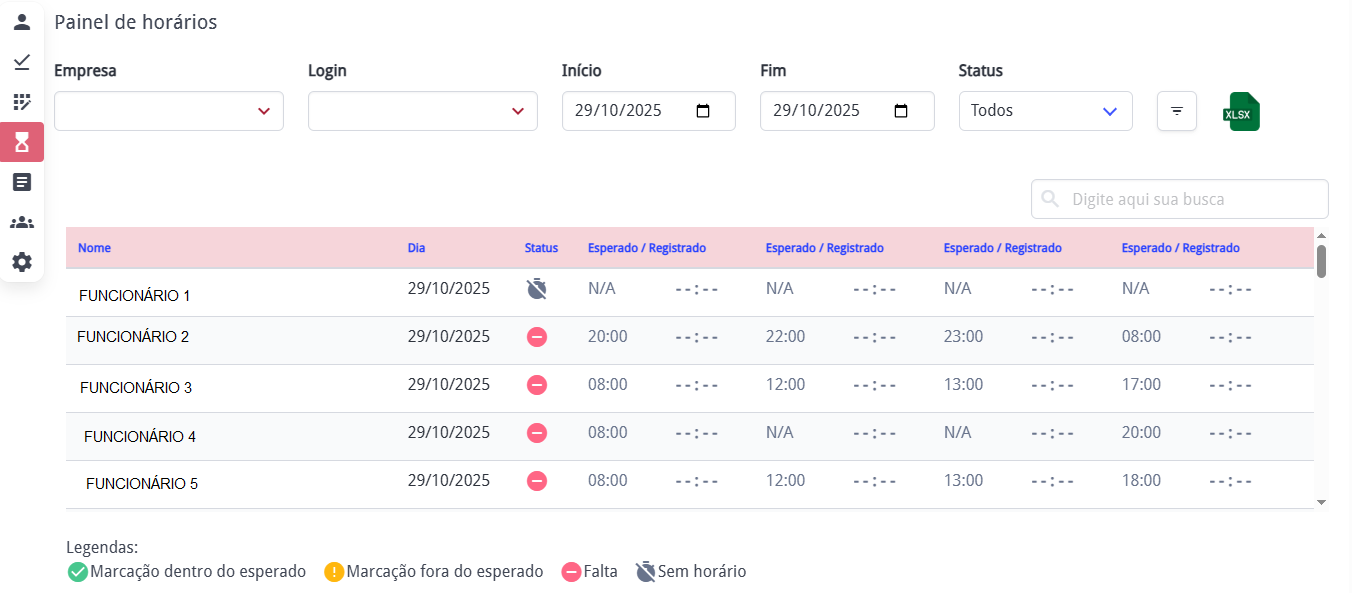Export the table with the XLSX icon

click(1242, 112)
